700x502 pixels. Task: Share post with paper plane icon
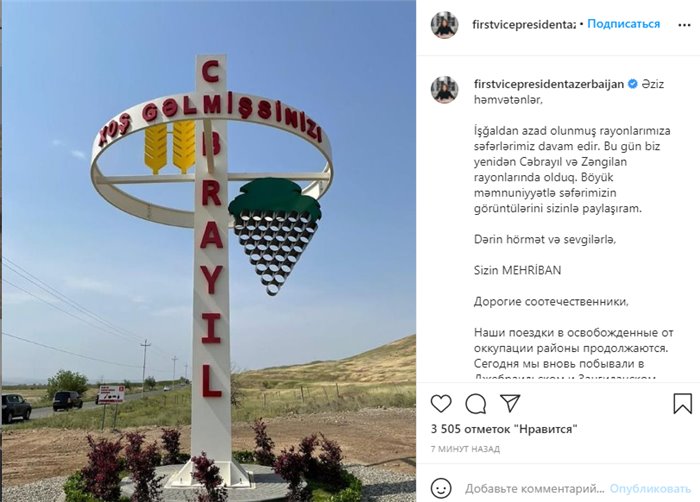510,403
